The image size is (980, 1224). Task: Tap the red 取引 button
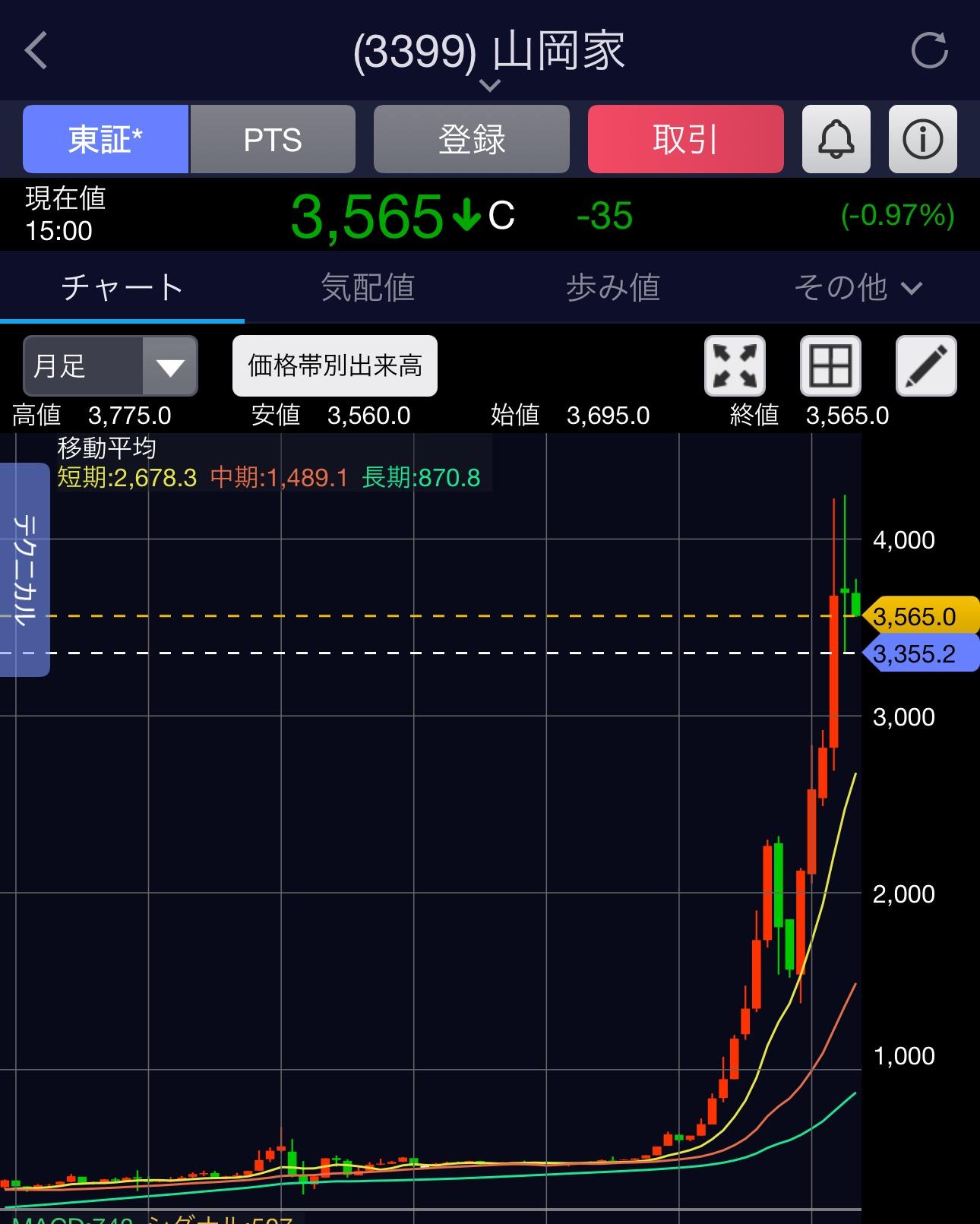click(x=686, y=139)
